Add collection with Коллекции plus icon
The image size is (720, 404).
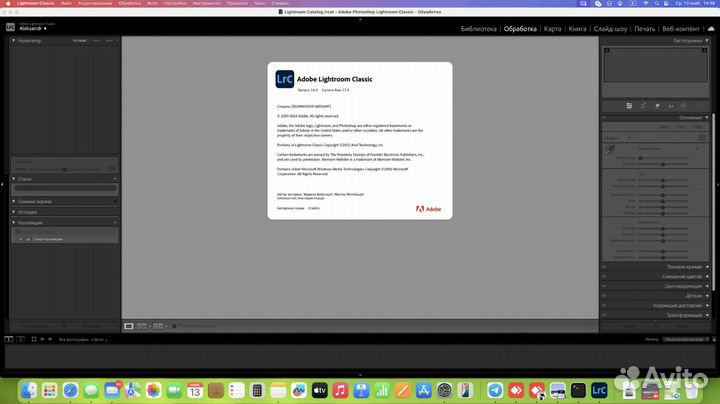click(x=115, y=223)
